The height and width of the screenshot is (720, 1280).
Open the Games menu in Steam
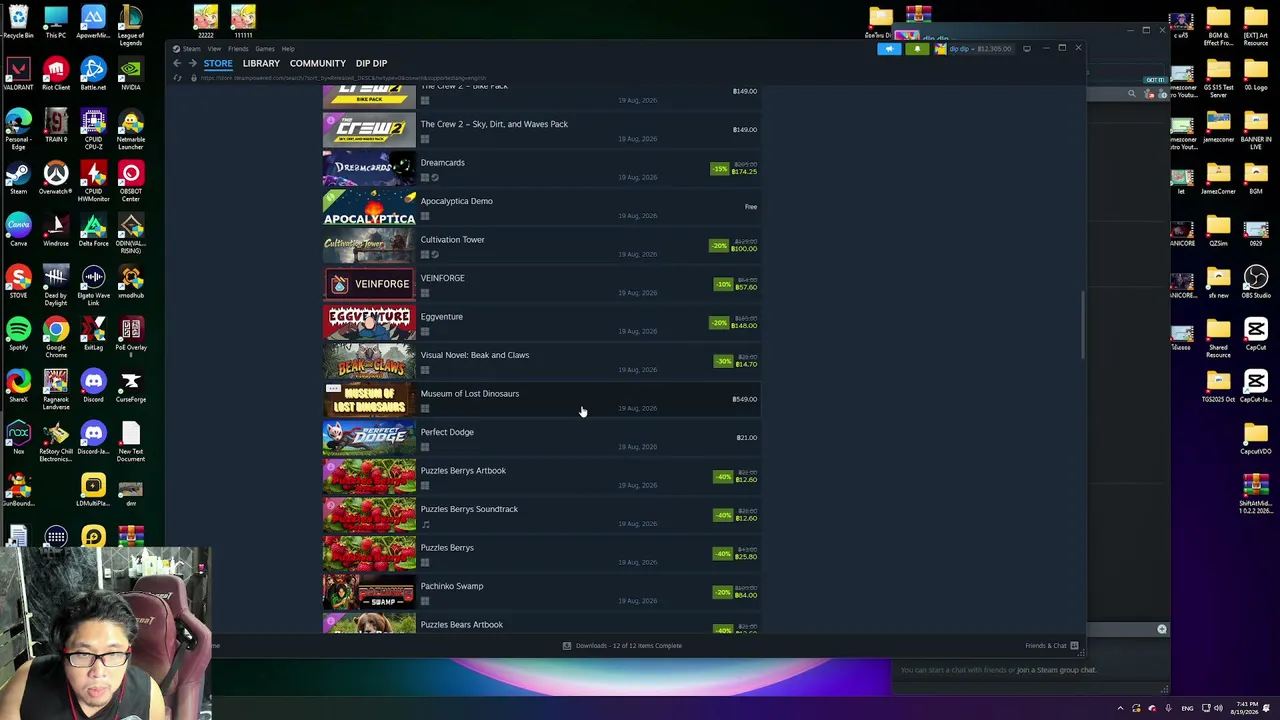point(265,49)
